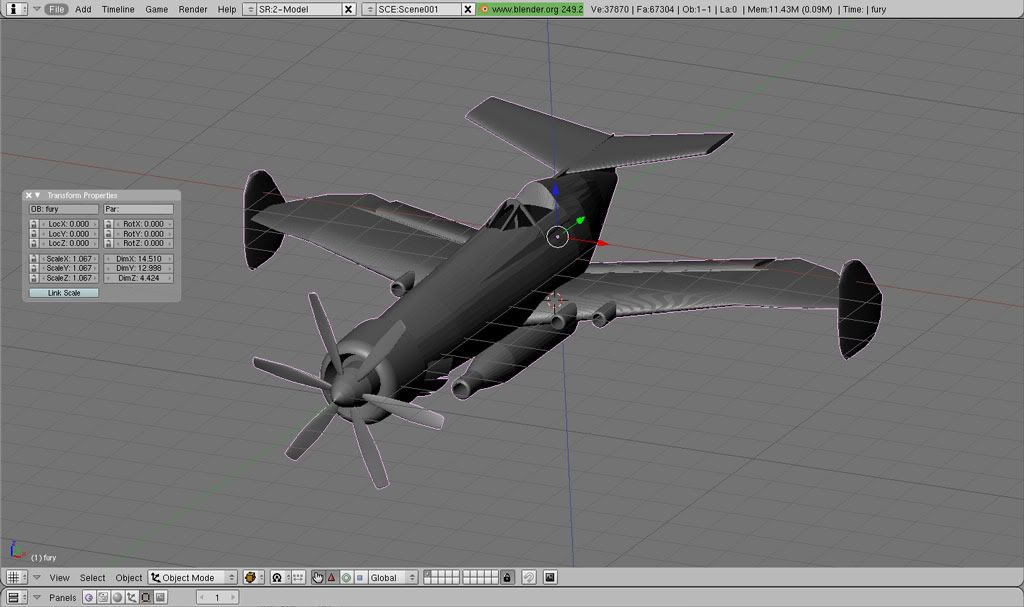Click the Link Scale button
The height and width of the screenshot is (607, 1024).
(x=64, y=293)
